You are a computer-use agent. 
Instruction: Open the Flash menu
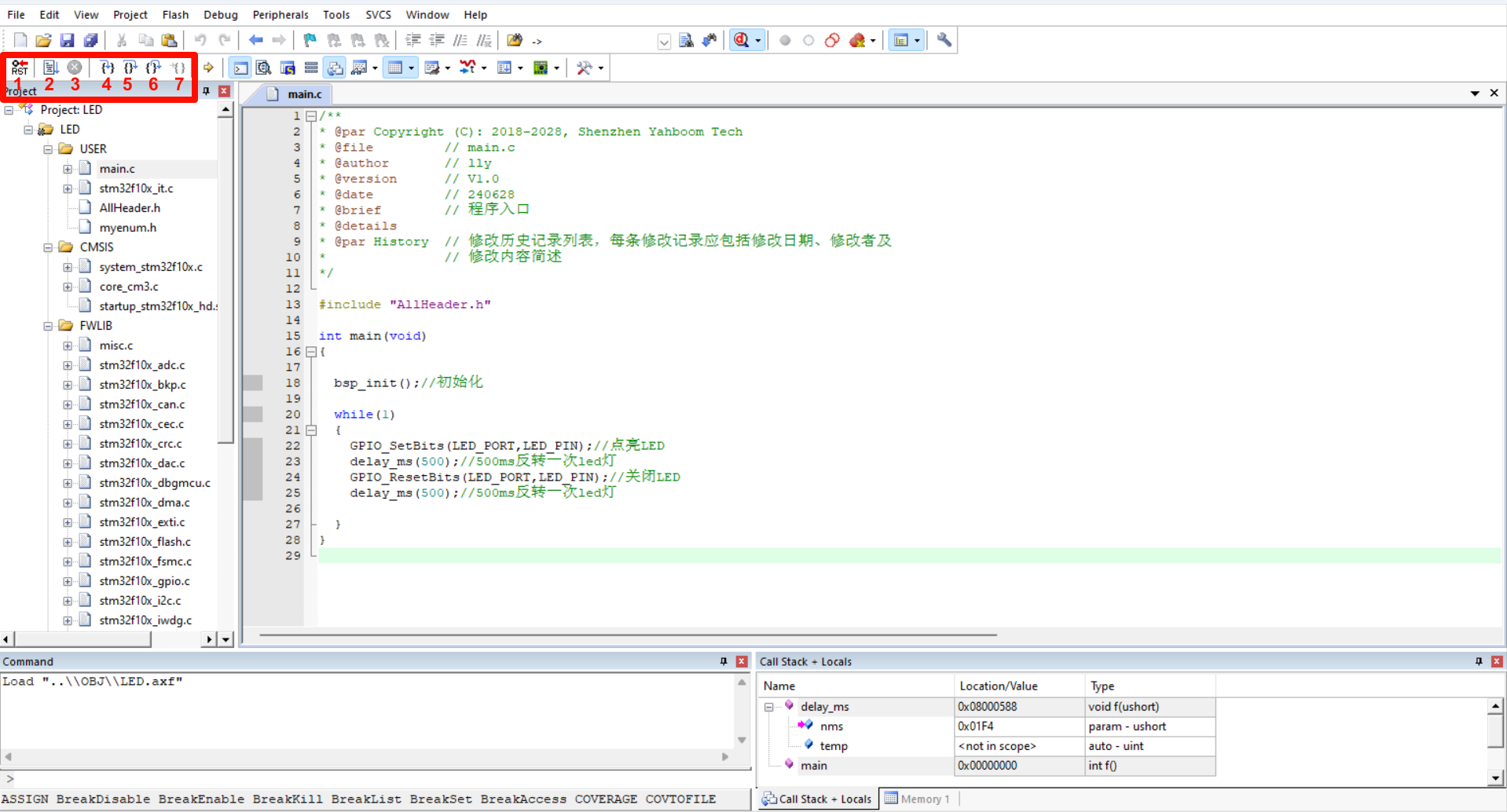click(175, 14)
